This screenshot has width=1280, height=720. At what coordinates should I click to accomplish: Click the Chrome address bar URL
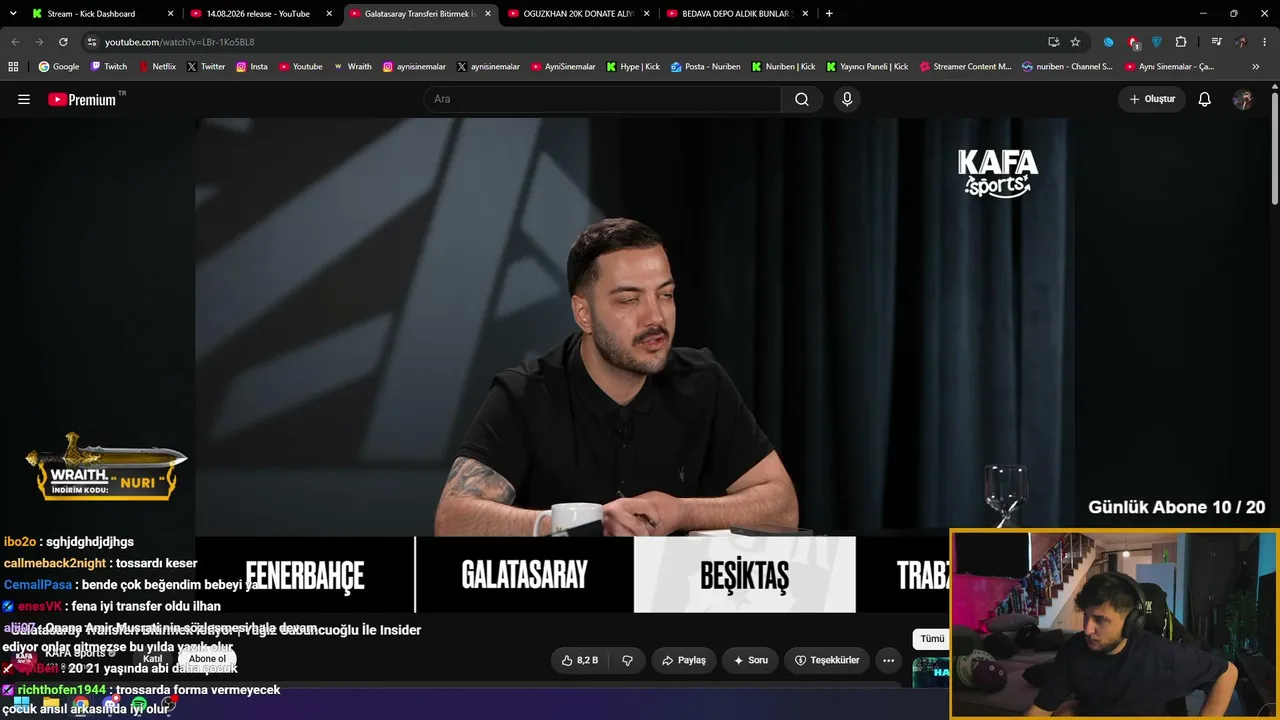[x=180, y=42]
